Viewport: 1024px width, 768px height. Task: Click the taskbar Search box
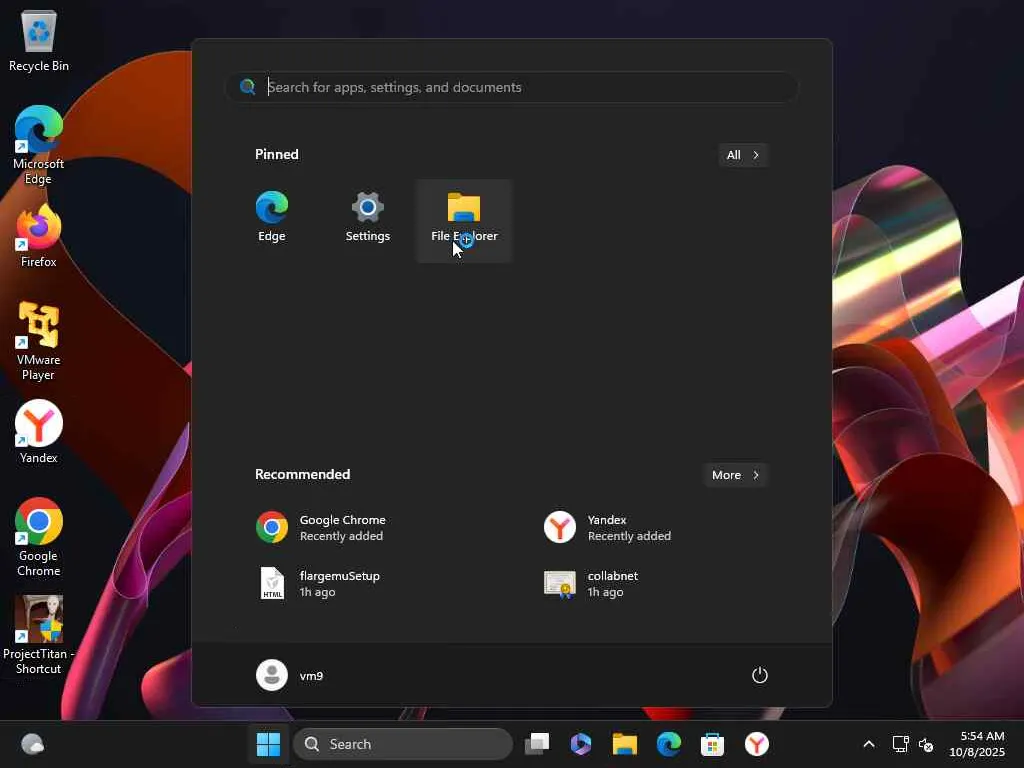(403, 744)
